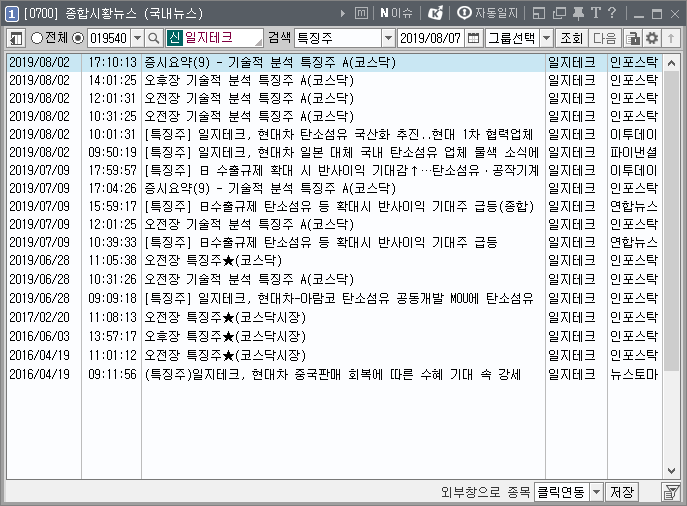Open news 현대차-아람코 탄소섬유 공동개발 MOU
This screenshot has width=687, height=506.
[334, 298]
